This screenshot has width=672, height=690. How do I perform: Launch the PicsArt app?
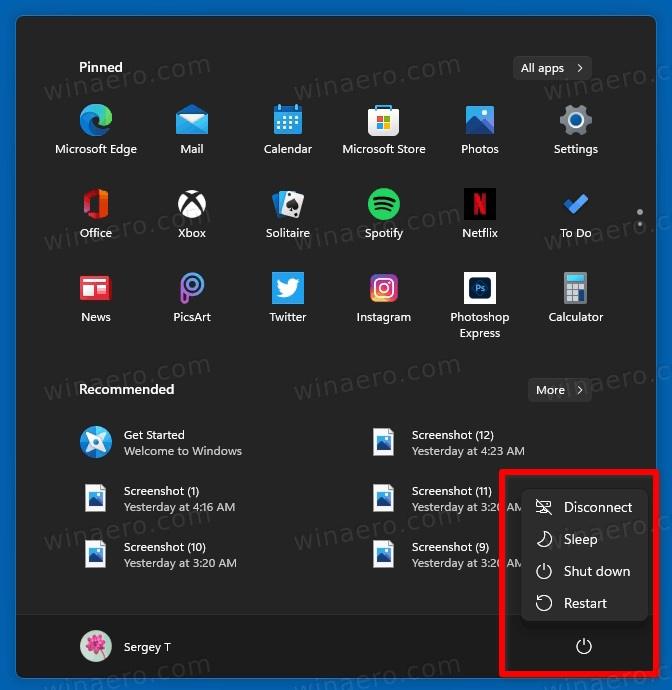(x=192, y=290)
